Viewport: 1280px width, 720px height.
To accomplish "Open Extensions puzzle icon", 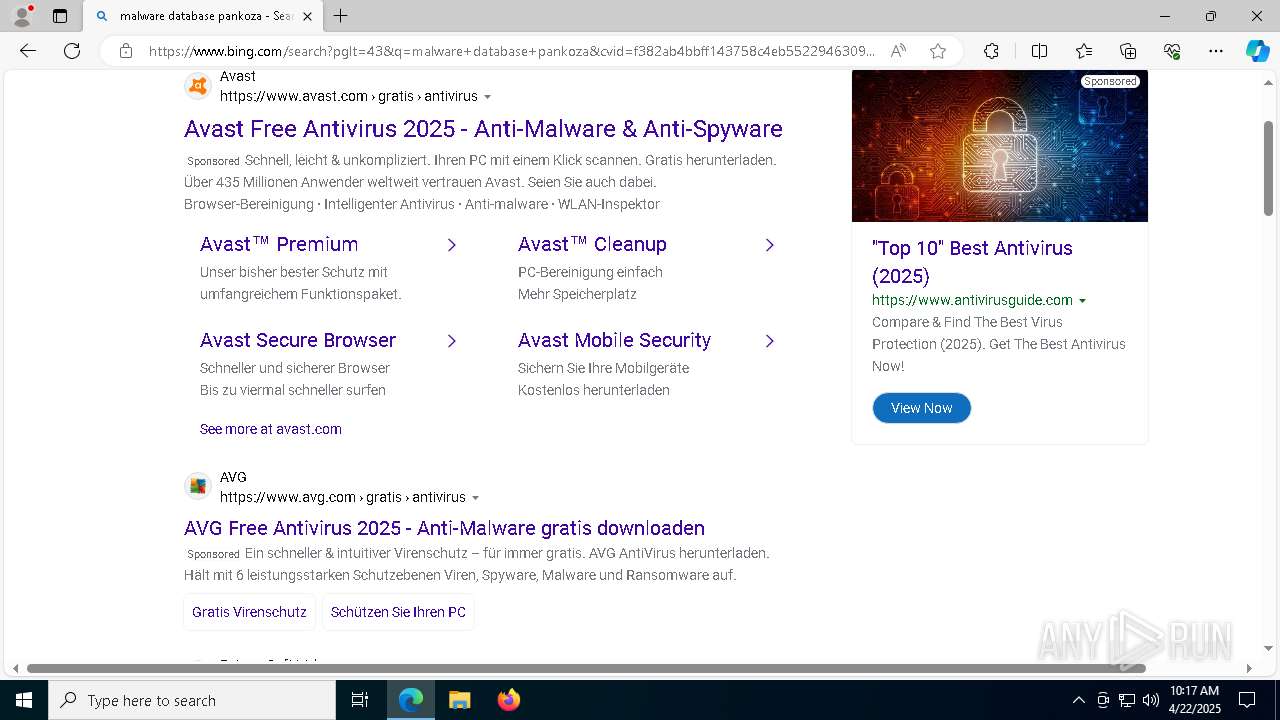I will tap(991, 51).
